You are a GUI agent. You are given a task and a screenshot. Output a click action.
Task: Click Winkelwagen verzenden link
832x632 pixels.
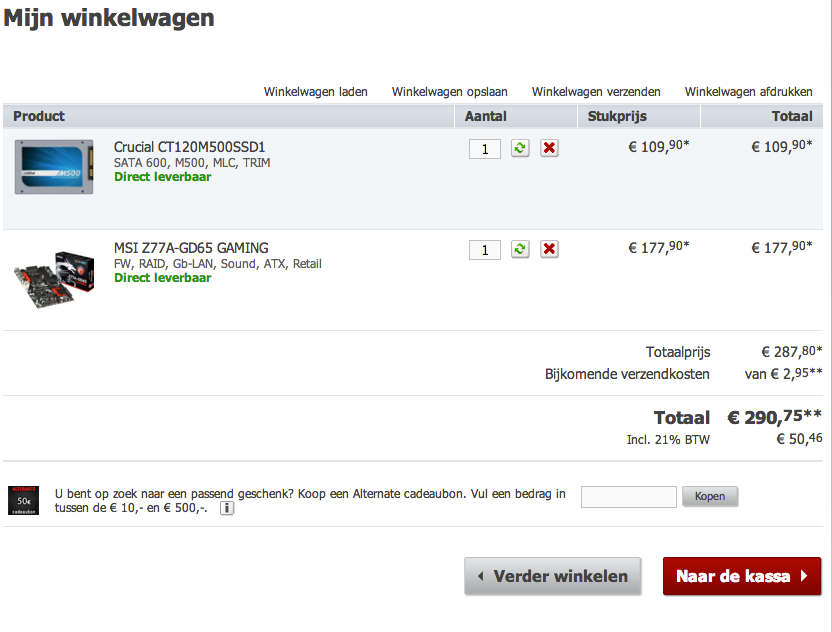click(596, 92)
